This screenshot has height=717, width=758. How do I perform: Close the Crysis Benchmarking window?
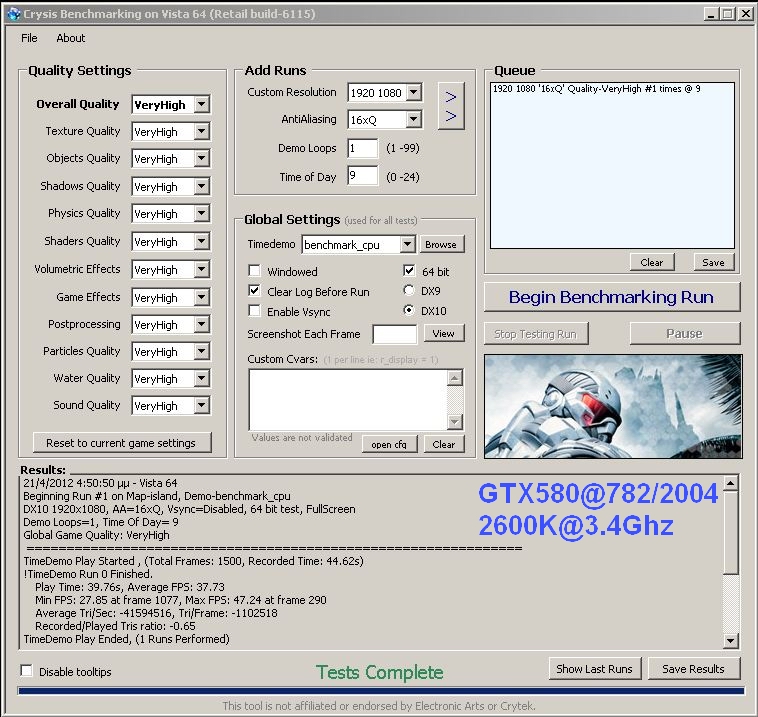[x=745, y=14]
